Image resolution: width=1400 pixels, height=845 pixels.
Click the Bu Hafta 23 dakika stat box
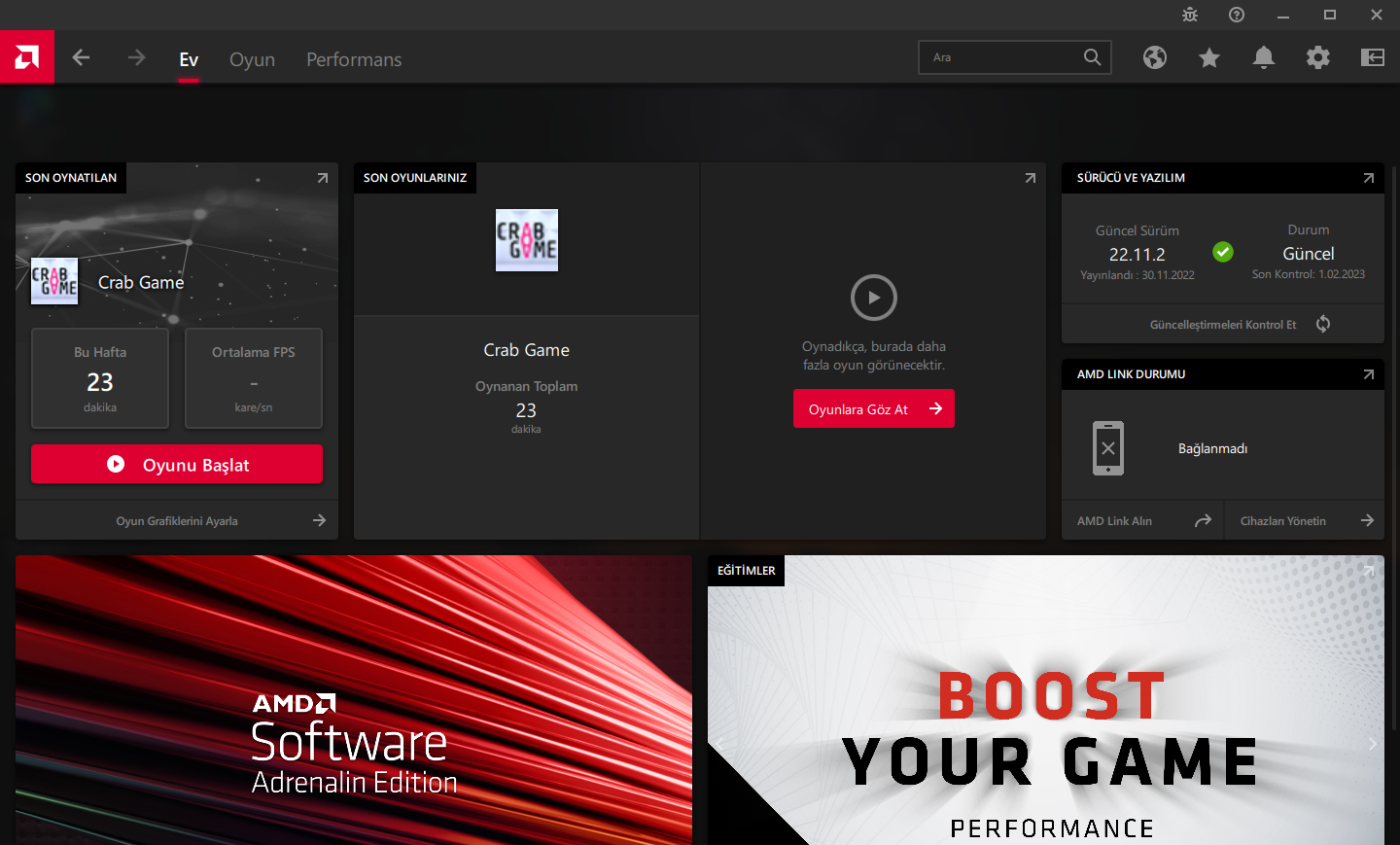100,378
